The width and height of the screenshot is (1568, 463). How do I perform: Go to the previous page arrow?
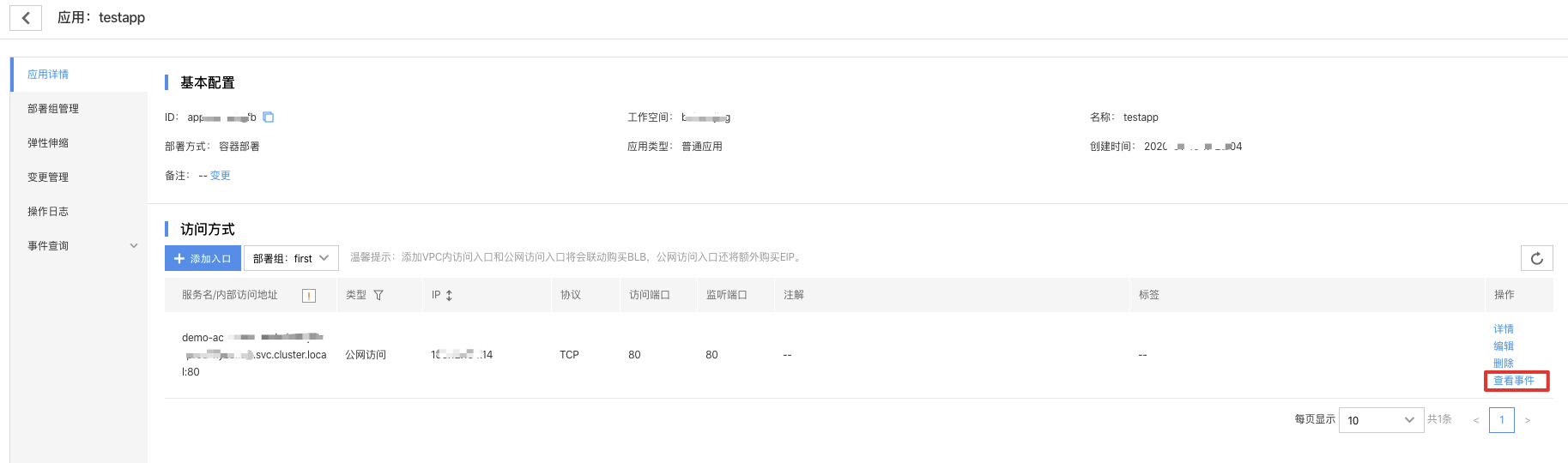pyautogui.click(x=1475, y=420)
